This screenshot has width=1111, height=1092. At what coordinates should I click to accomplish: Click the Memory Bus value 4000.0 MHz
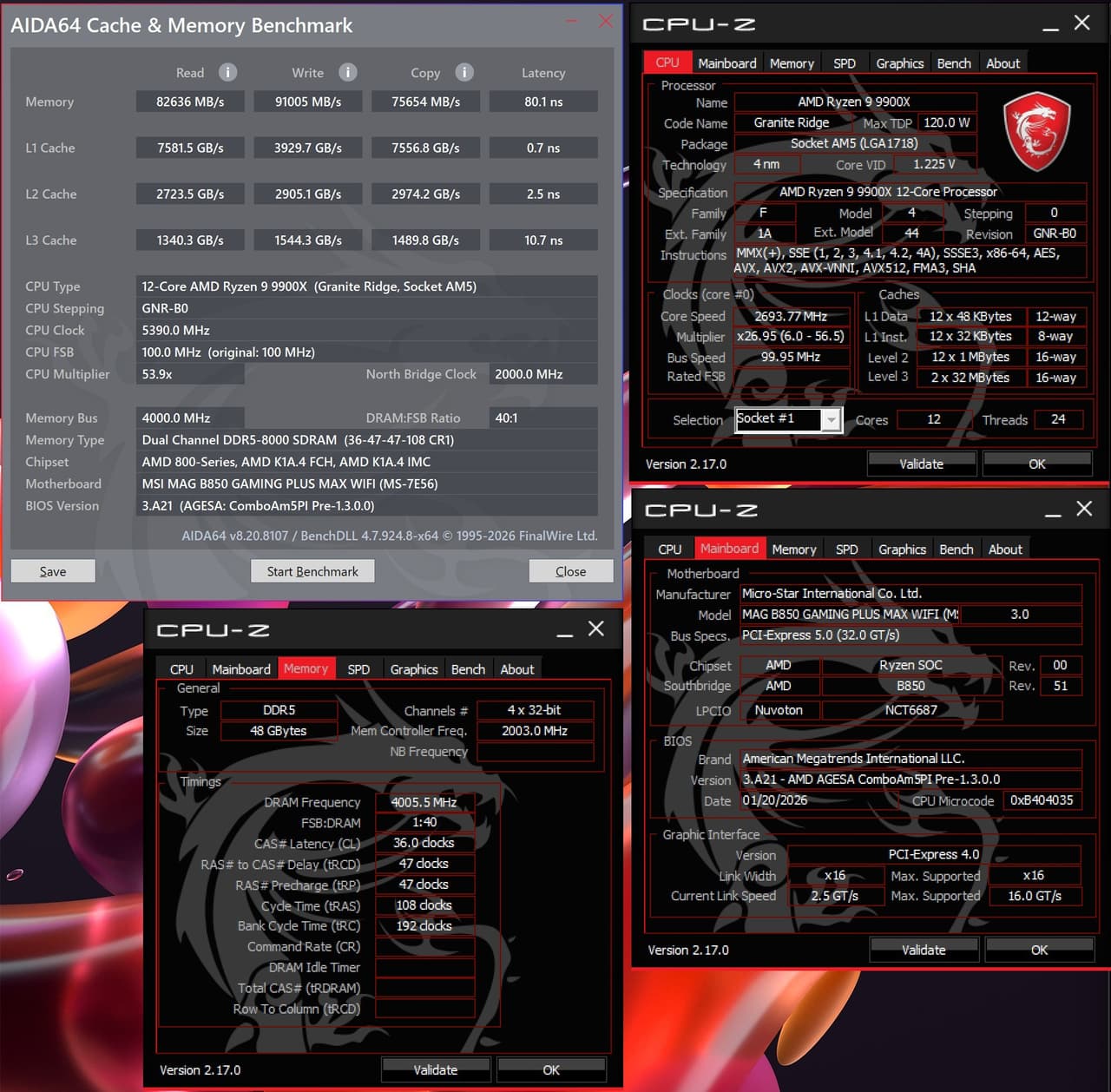point(190,418)
